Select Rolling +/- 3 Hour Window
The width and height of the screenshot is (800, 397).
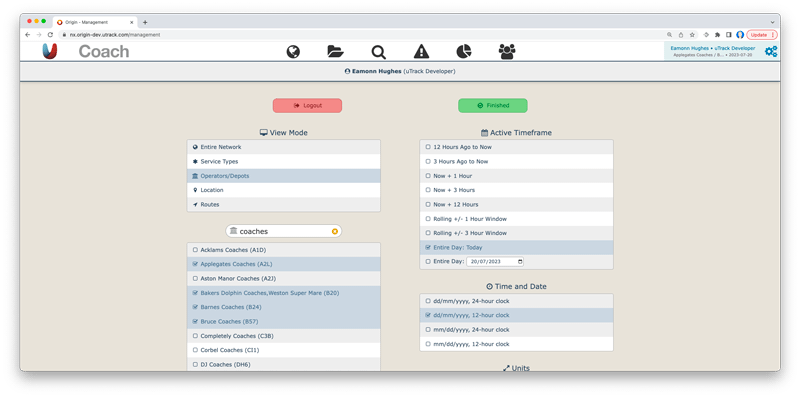[516, 233]
